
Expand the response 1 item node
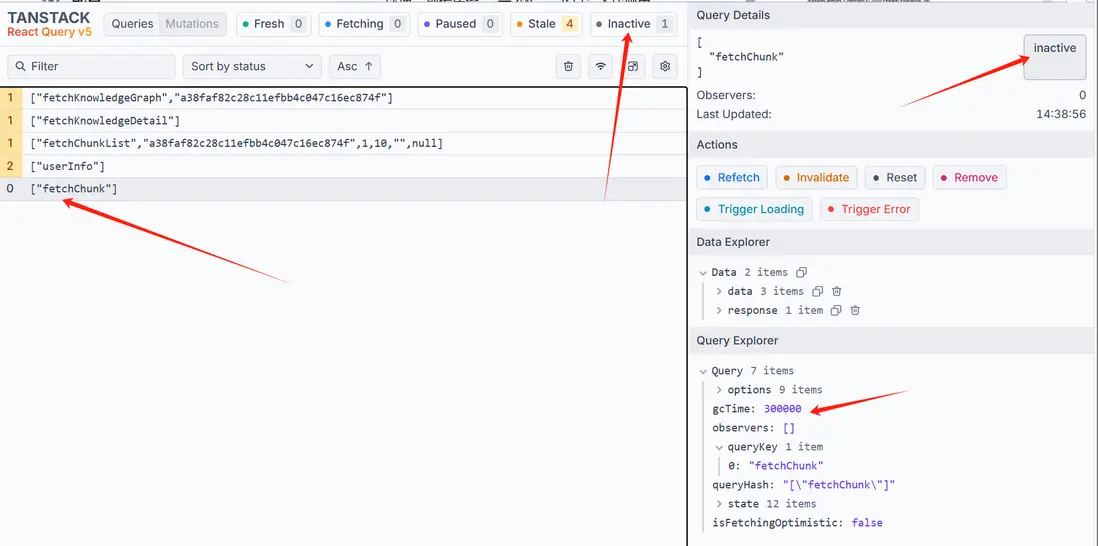click(x=719, y=310)
